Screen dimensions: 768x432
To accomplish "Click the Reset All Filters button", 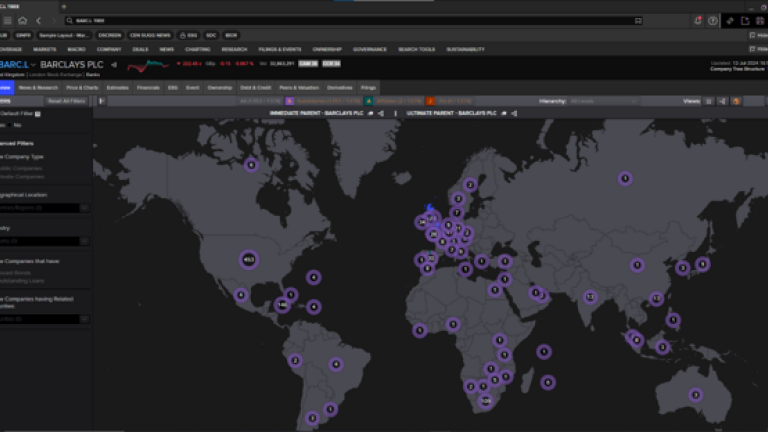I will point(66,101).
